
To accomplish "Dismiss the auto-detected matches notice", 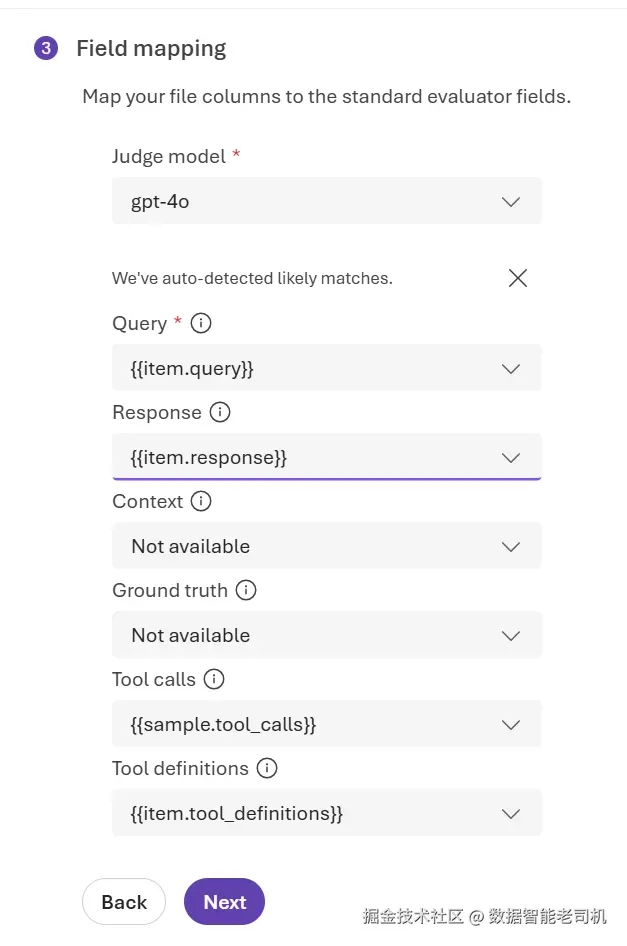I will (518, 278).
